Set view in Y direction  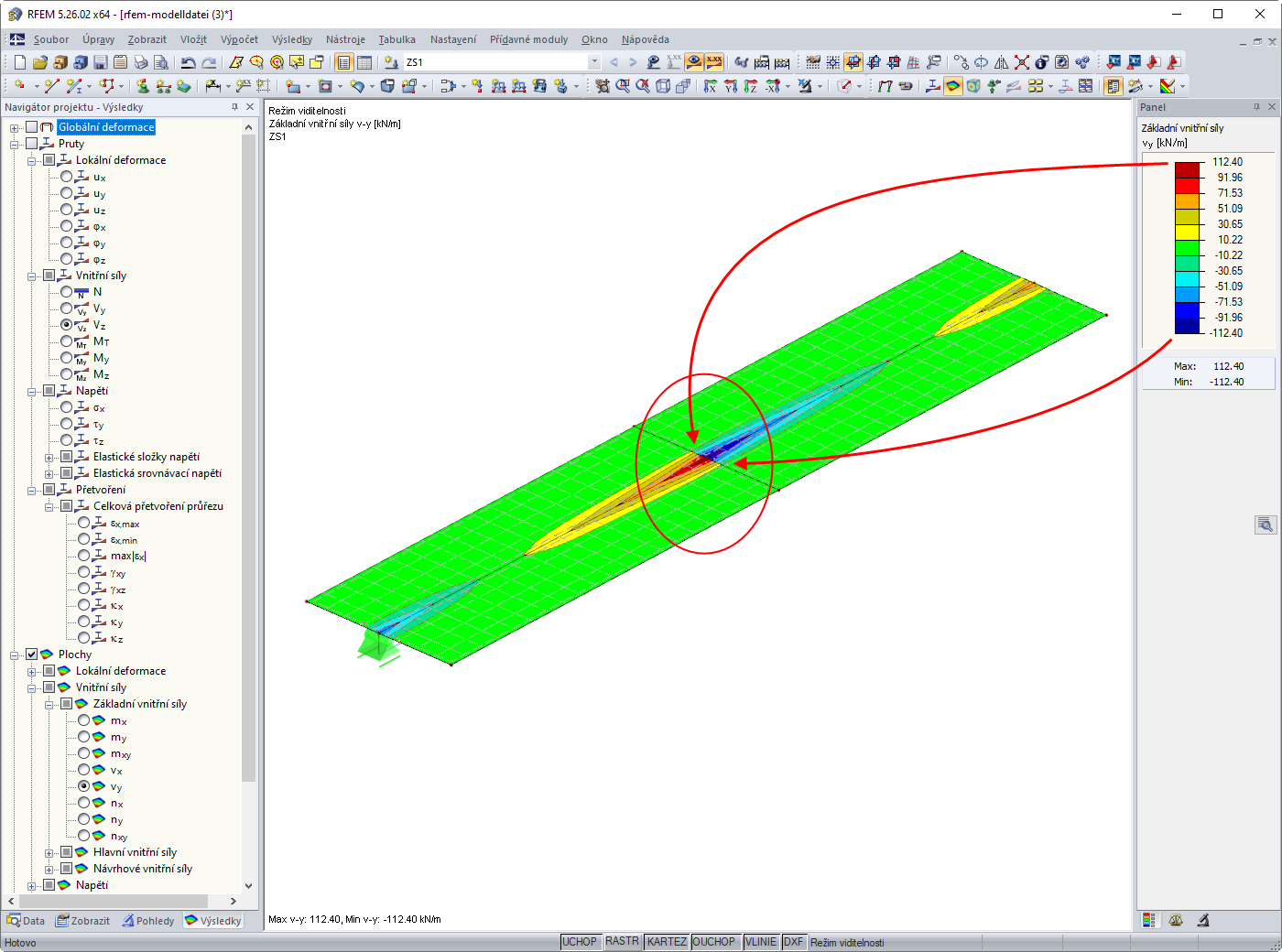coord(730,86)
